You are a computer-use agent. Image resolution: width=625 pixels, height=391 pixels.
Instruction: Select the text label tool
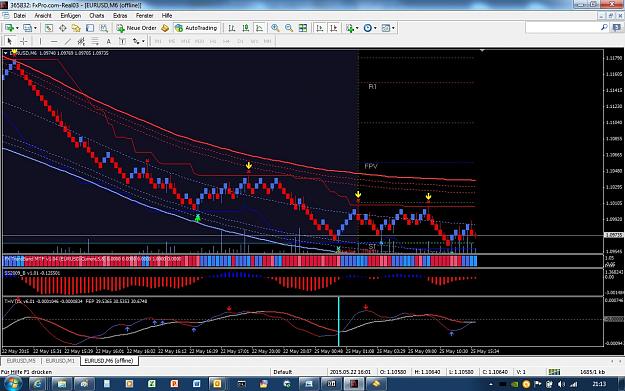[x=122, y=41]
